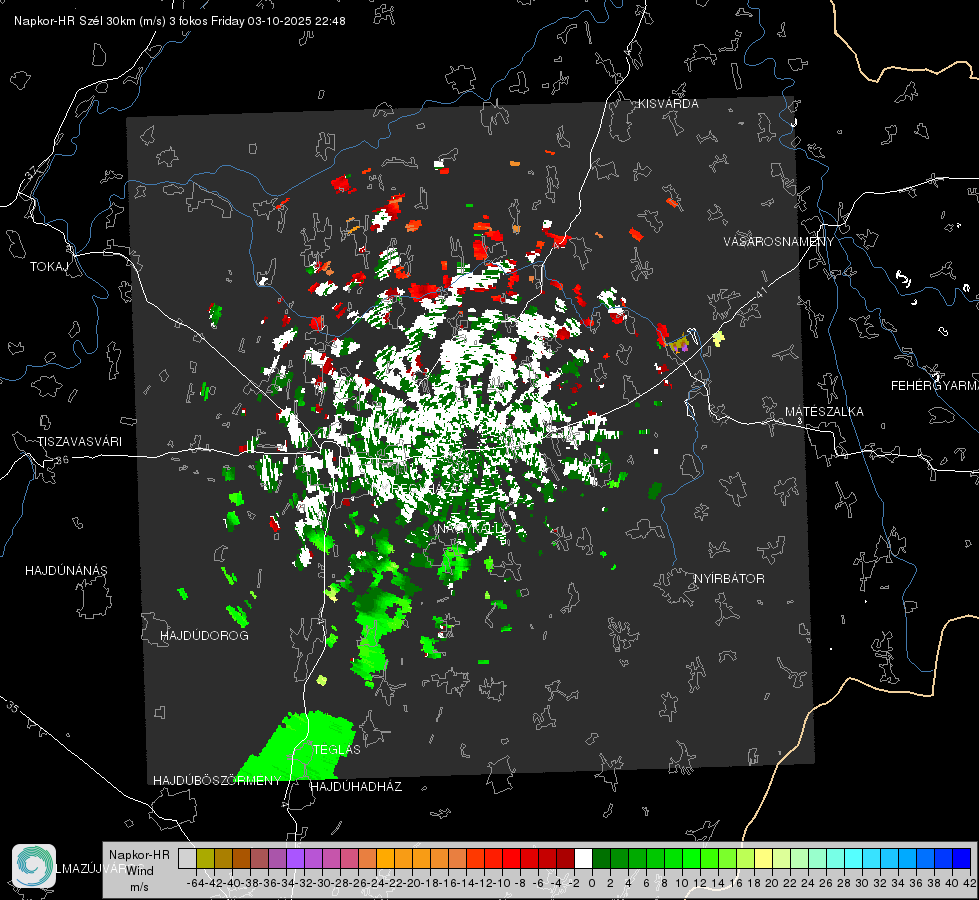The width and height of the screenshot is (979, 900).
Task: Select the NYÍRBÁTOR town label
Action: tap(729, 579)
